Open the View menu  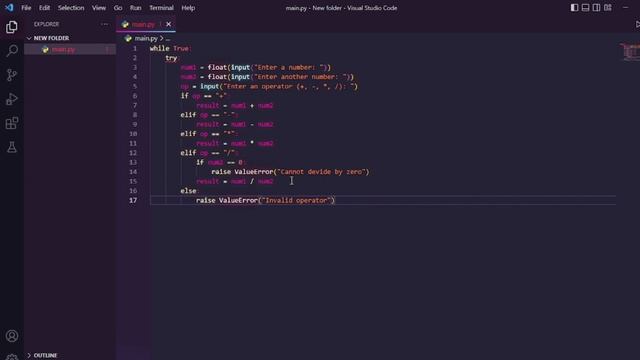[99, 8]
